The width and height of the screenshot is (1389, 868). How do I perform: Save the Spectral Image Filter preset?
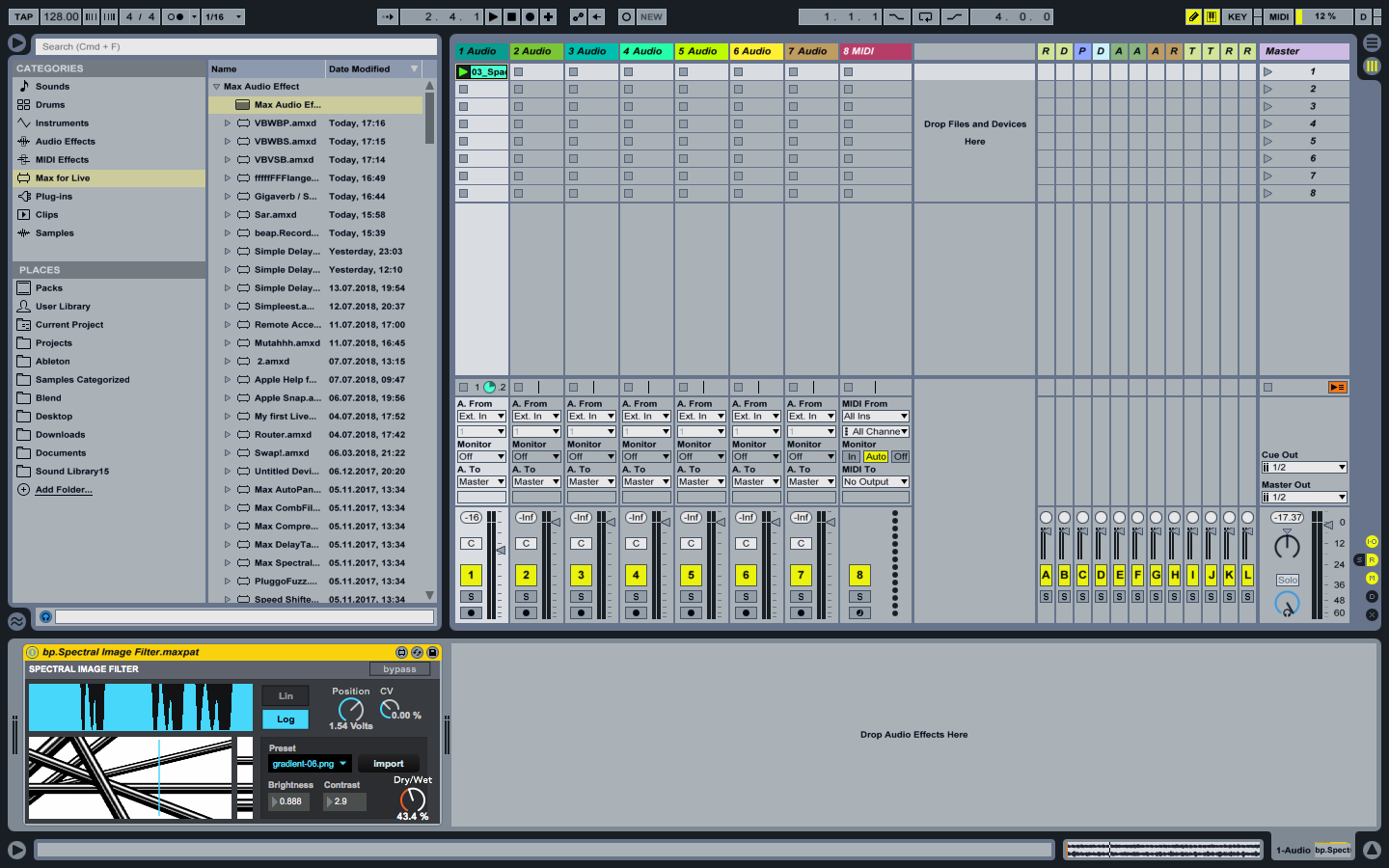(432, 652)
